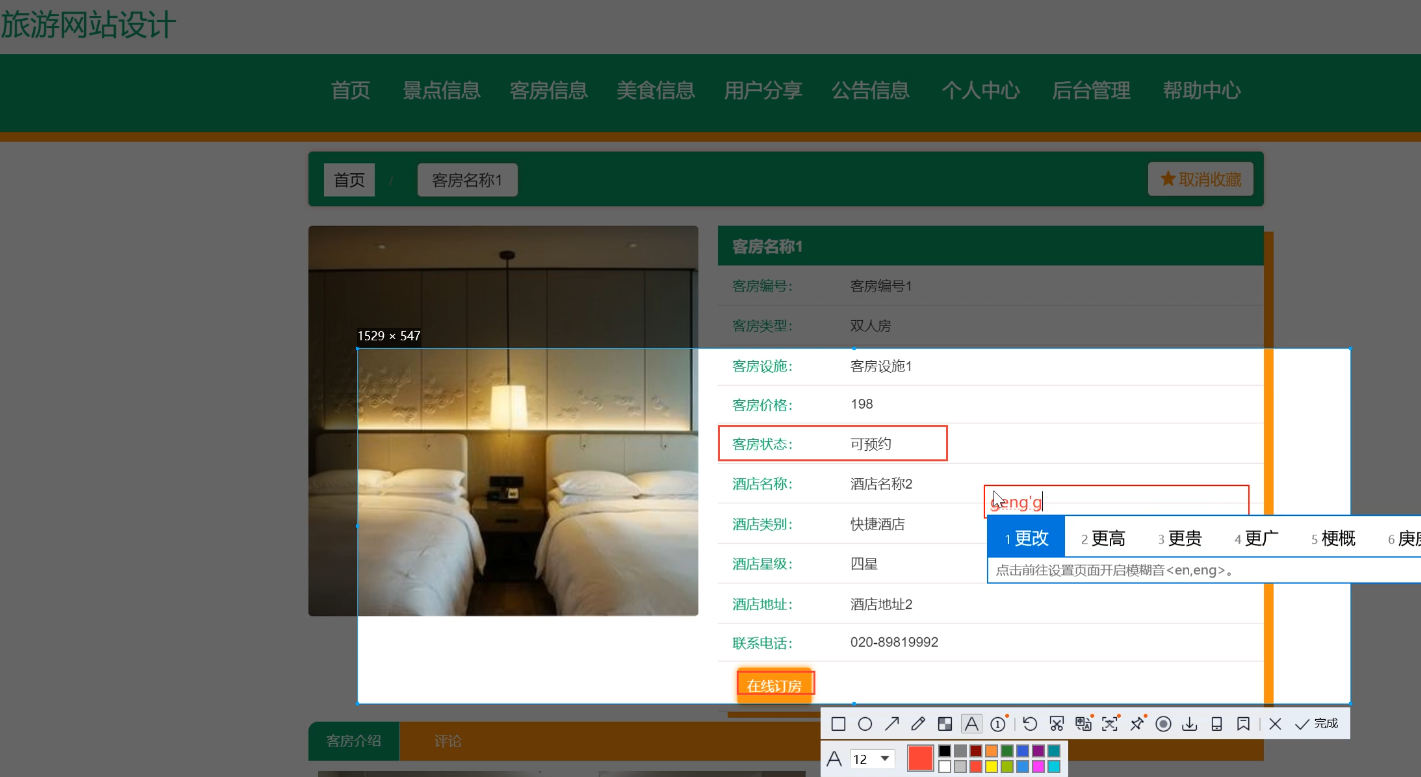Choose IME candidate 5 梗概
Screen dimensions: 1421x777
click(1334, 538)
